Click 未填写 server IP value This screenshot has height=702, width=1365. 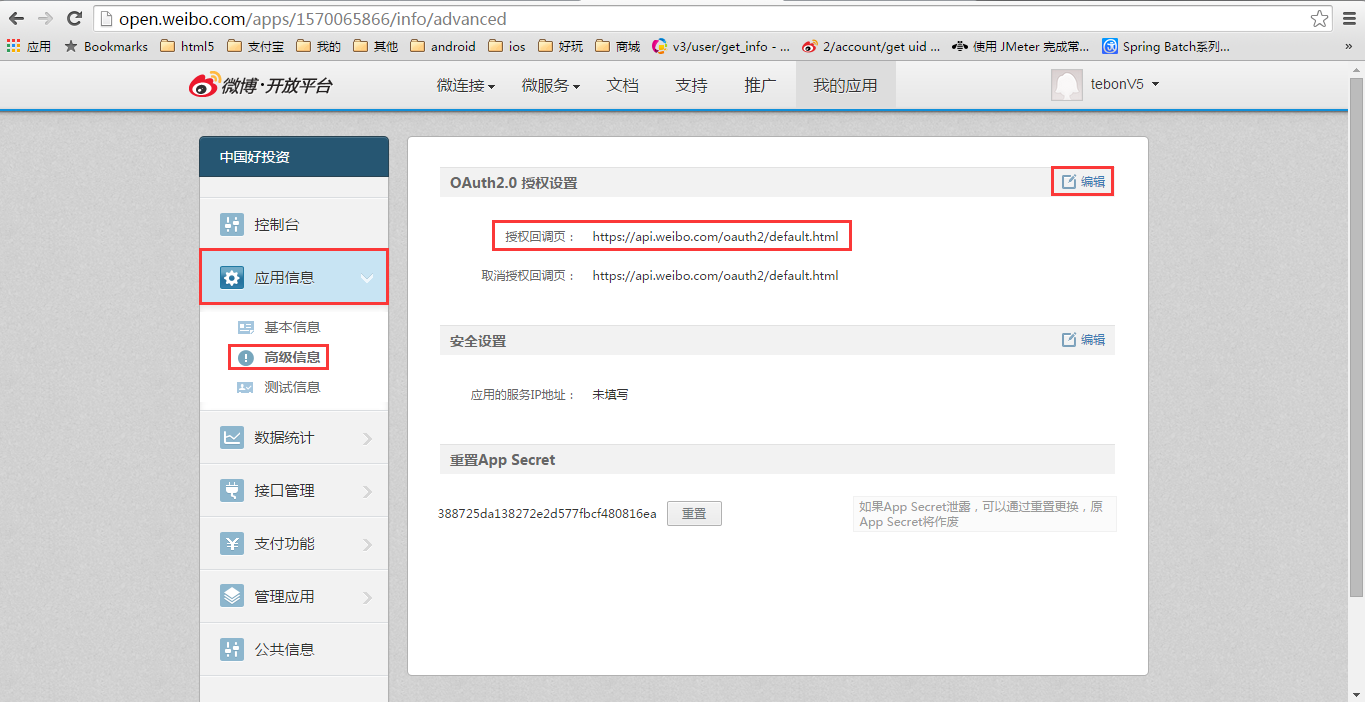point(610,394)
